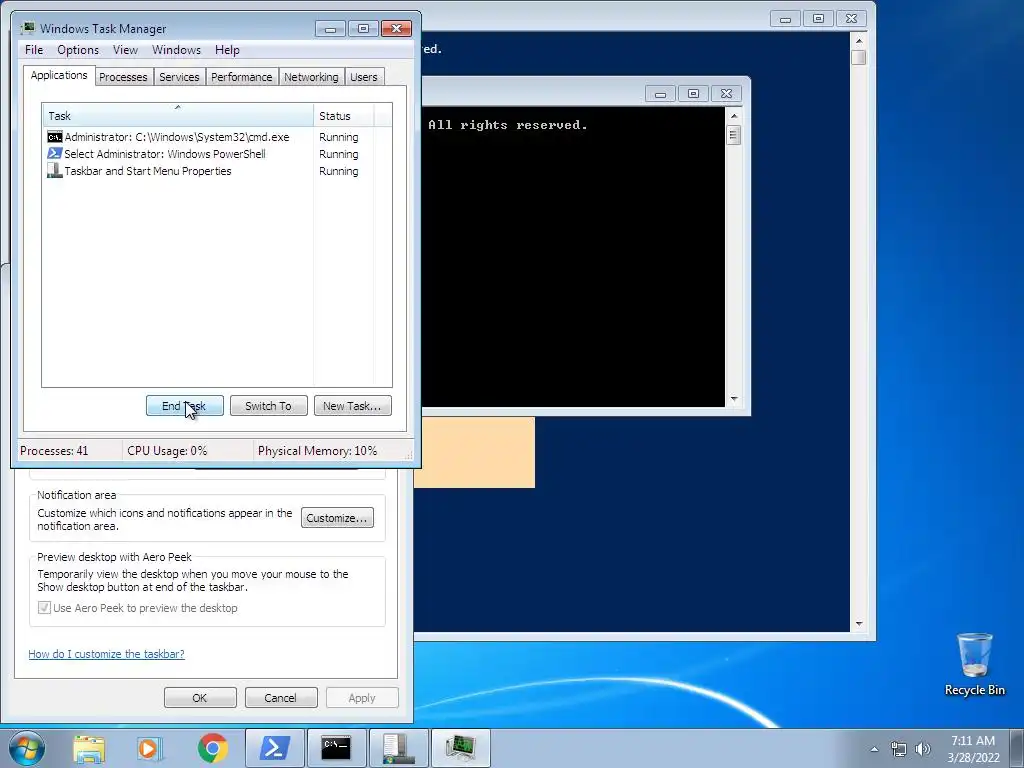Sort by the Status column header
Image resolution: width=1024 pixels, height=768 pixels.
point(344,116)
